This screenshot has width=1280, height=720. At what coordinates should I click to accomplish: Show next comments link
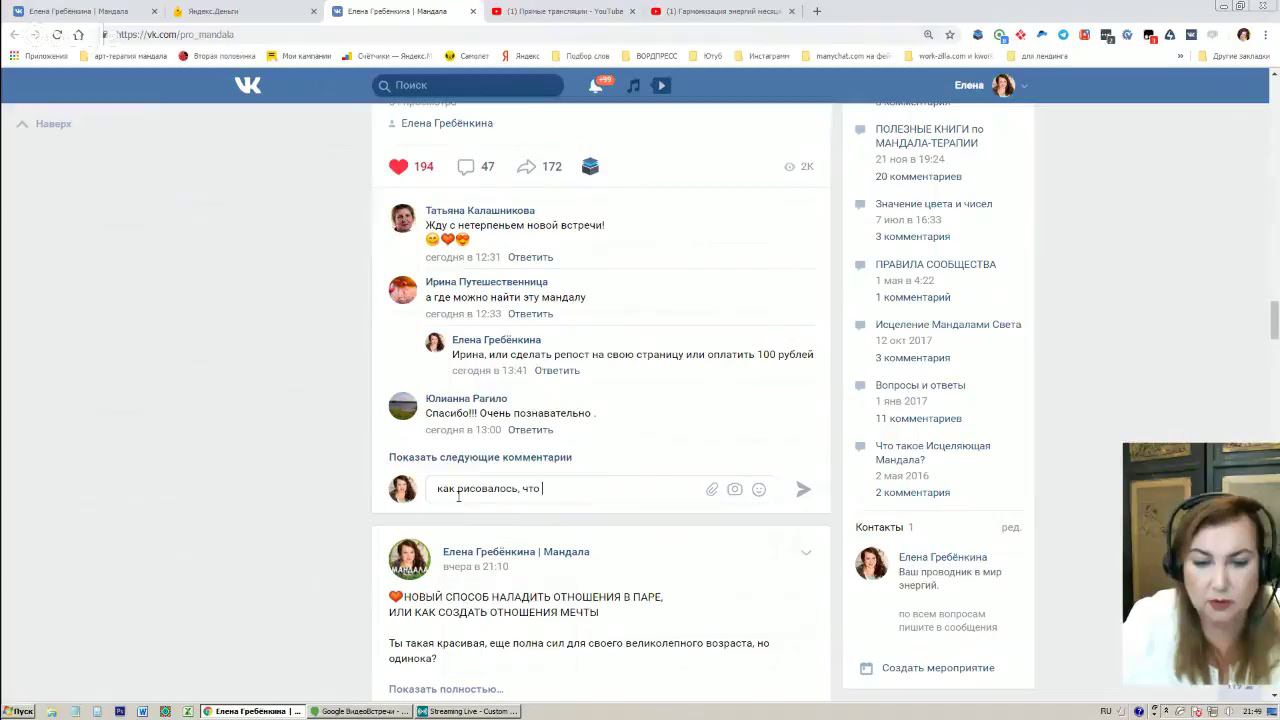coord(480,457)
